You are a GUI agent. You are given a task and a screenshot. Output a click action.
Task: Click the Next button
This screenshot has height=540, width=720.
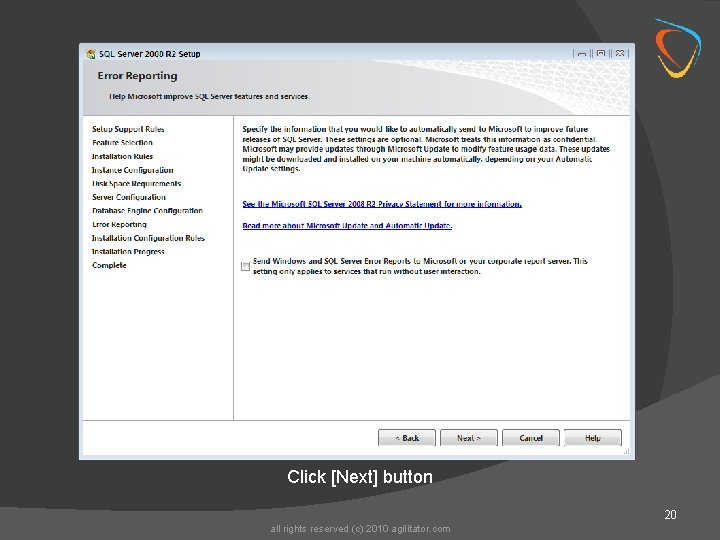468,438
